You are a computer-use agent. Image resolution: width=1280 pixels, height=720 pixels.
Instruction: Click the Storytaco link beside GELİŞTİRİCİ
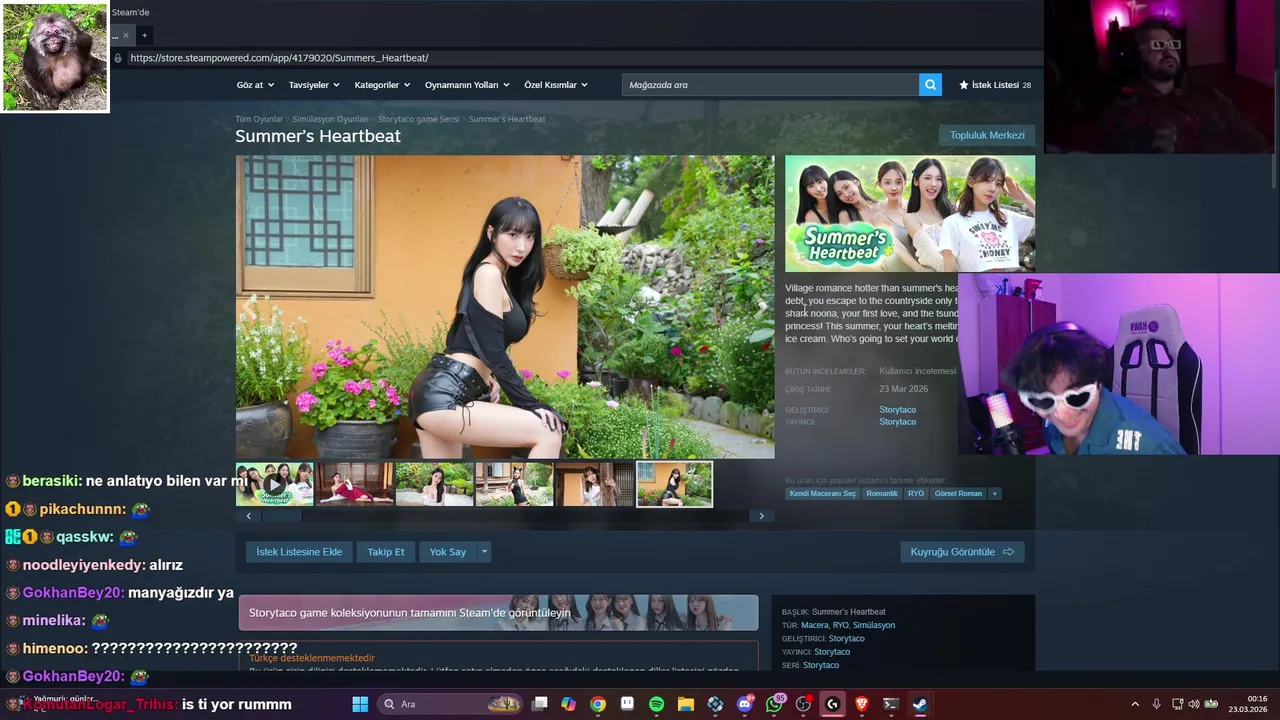pyautogui.click(x=897, y=410)
